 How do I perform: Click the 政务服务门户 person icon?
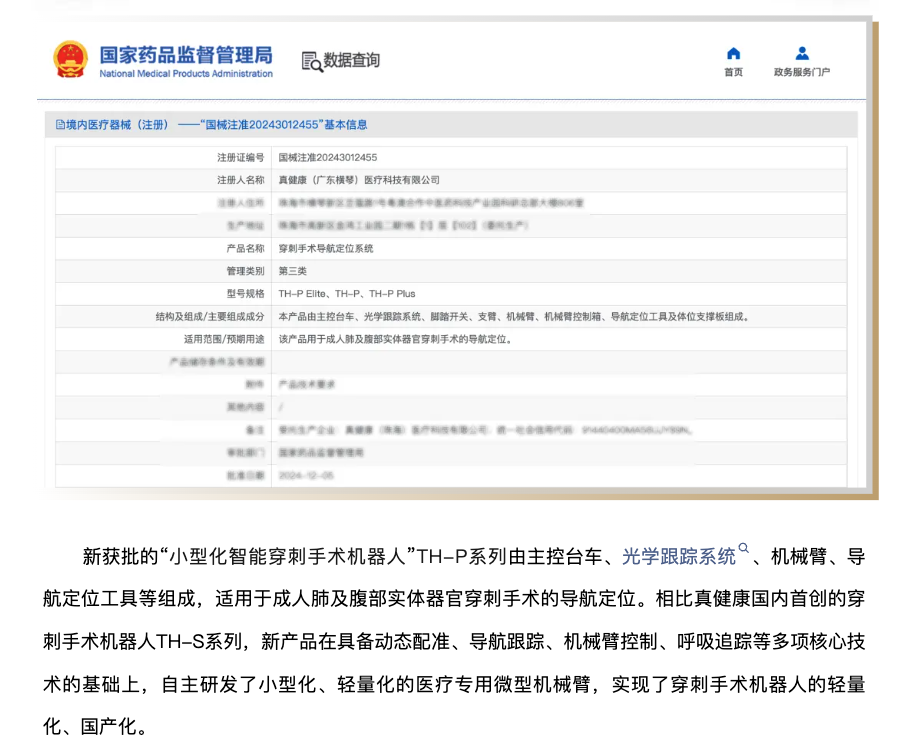point(801,53)
